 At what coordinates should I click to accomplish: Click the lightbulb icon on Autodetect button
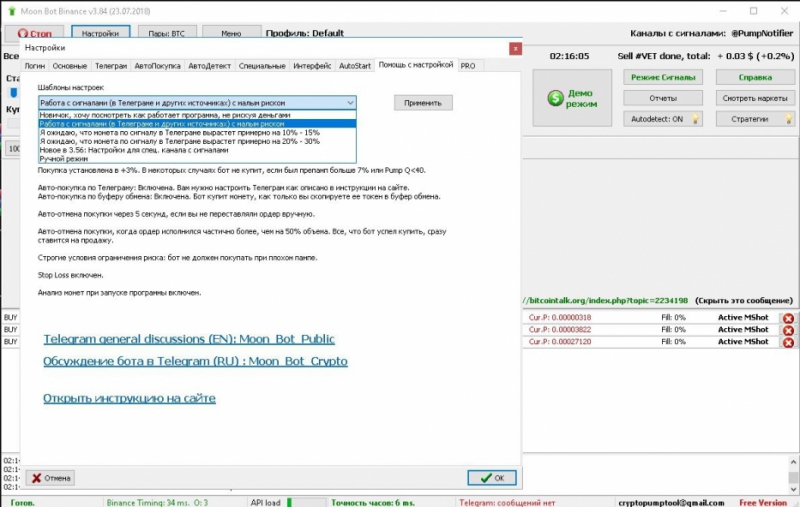tap(695, 119)
